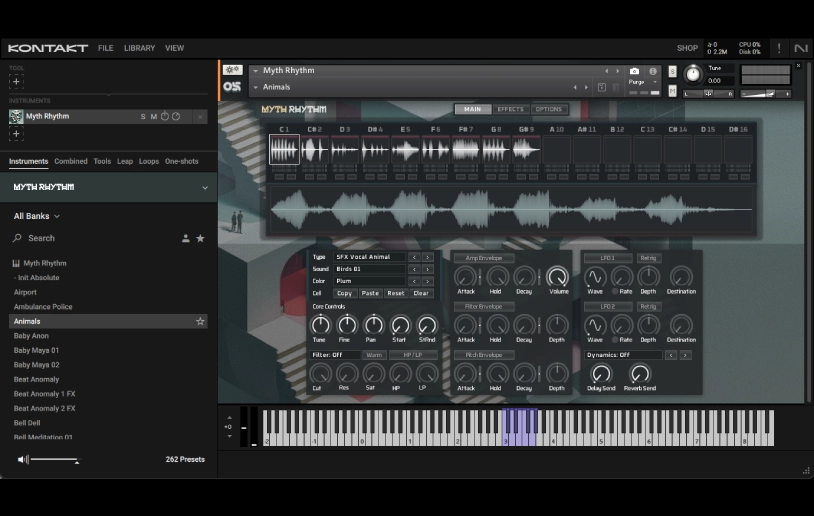Go to previous instrument arrow beside Myth Rhythm

point(606,71)
